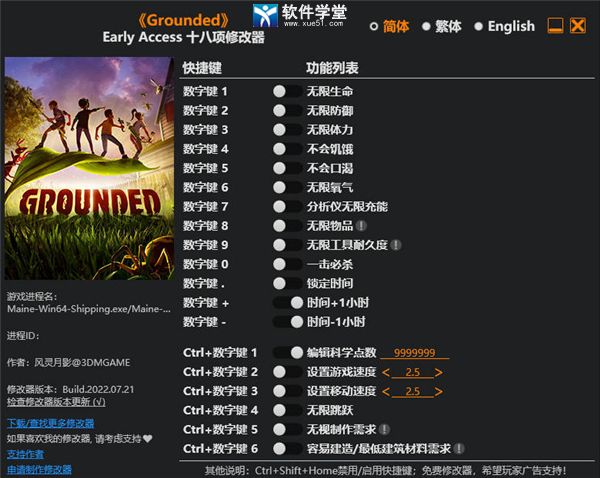
Task: Click info icon next to 无限物品
Action: (361, 226)
